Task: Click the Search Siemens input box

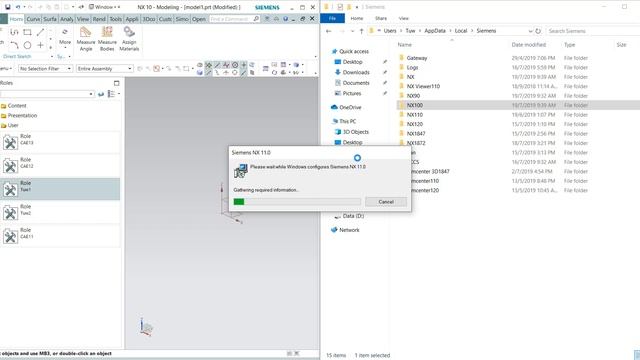Action: (592, 31)
